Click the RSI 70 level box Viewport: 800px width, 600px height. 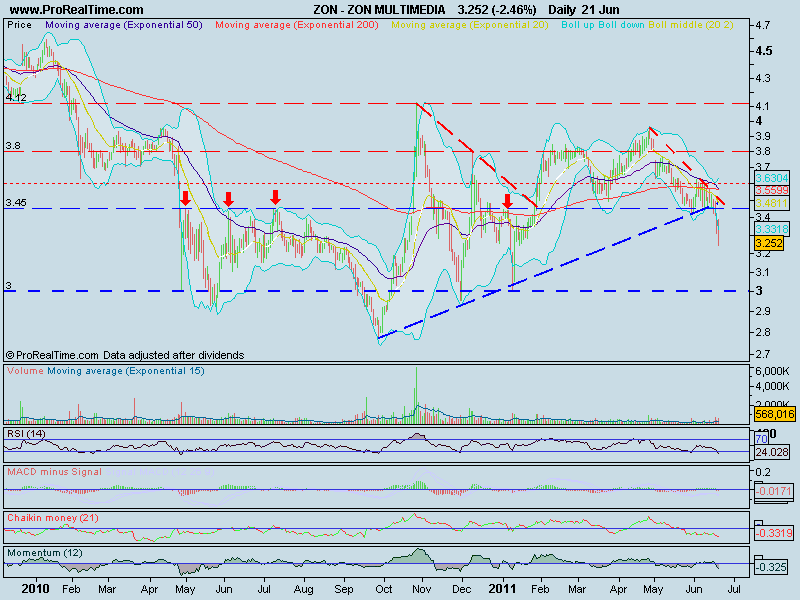(761, 439)
